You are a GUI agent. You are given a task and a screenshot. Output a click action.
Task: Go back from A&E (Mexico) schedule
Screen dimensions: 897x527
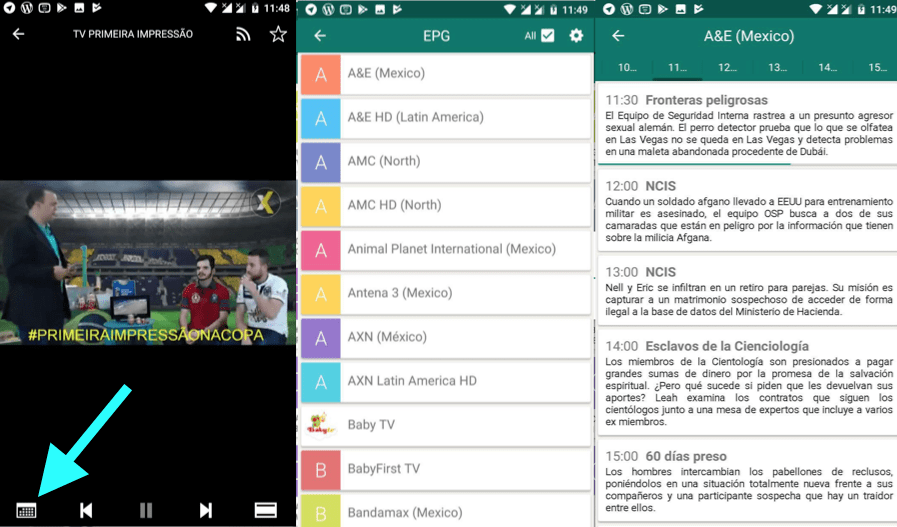point(618,36)
